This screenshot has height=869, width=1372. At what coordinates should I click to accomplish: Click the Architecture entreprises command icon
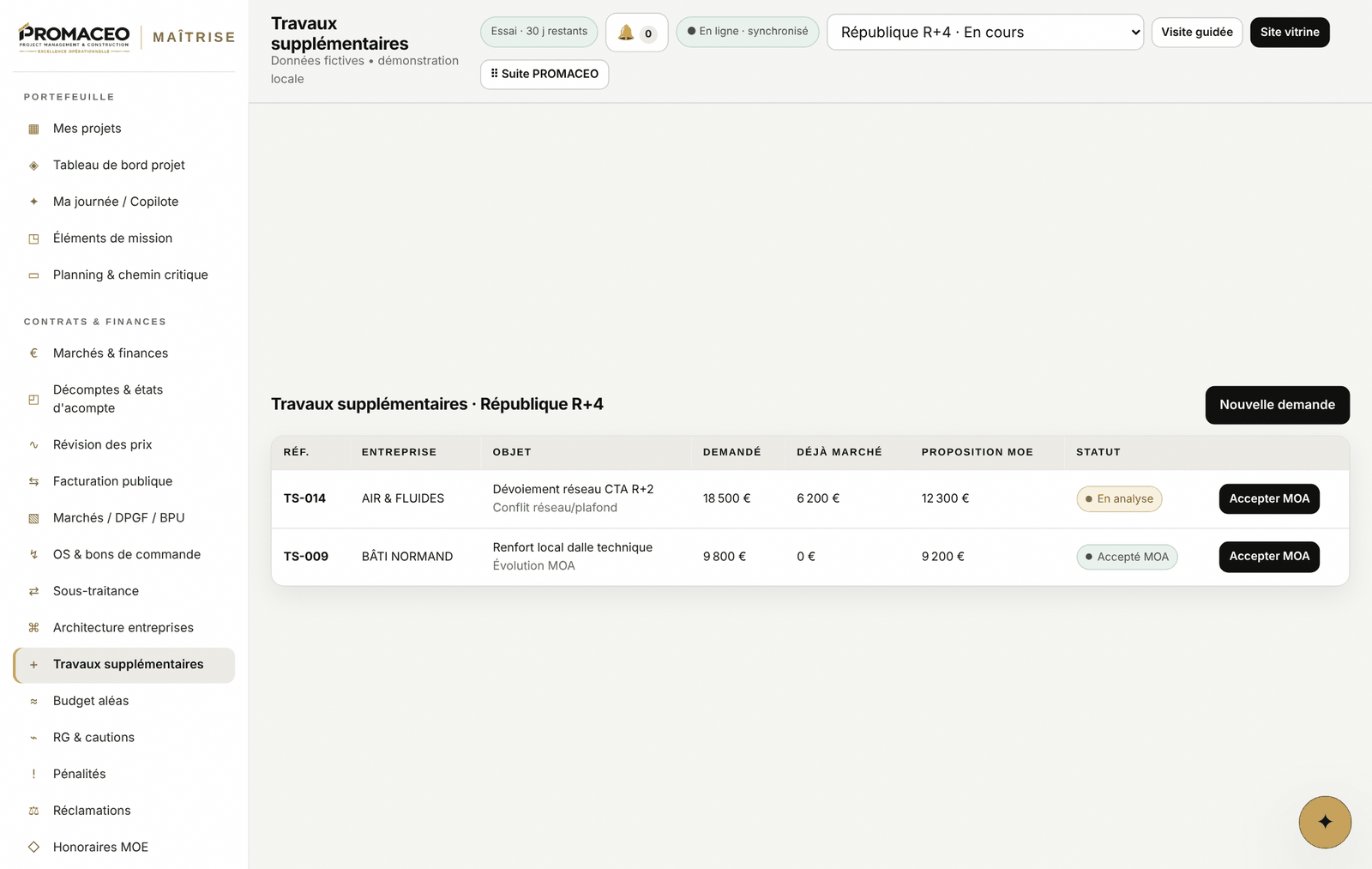(34, 628)
